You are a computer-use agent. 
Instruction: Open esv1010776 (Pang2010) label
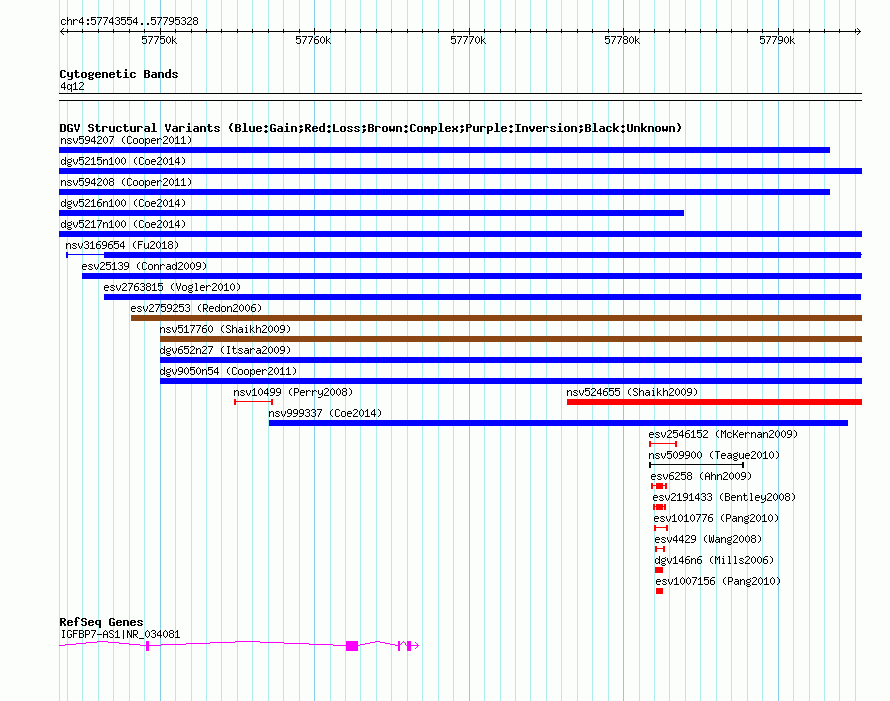pos(716,518)
